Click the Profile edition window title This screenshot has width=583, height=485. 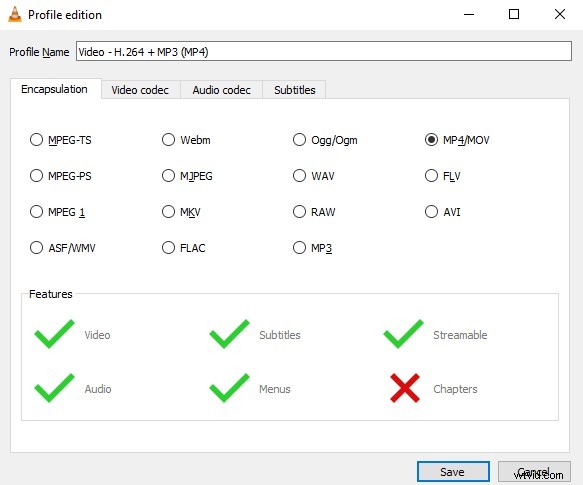coord(65,15)
